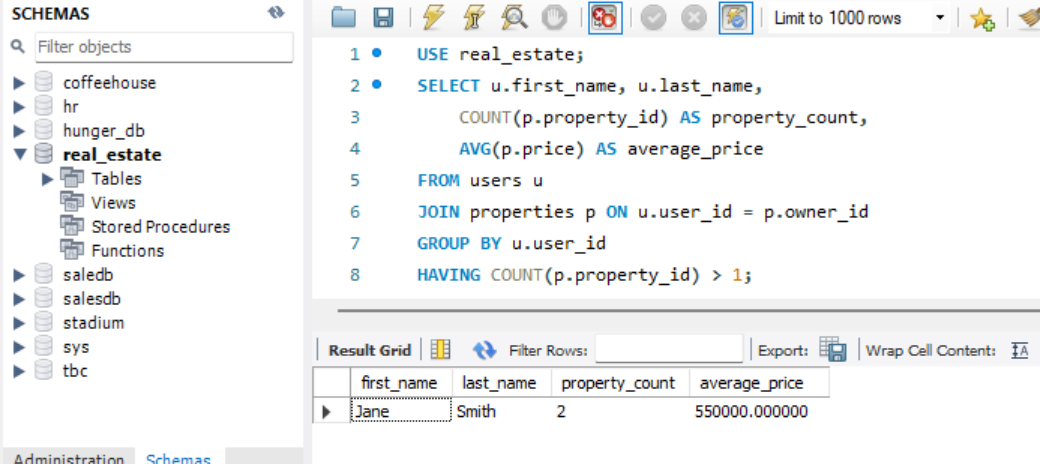Viewport: 1040px width, 464px height.
Task: Execute the query with the lightning bolt icon
Action: [433, 18]
